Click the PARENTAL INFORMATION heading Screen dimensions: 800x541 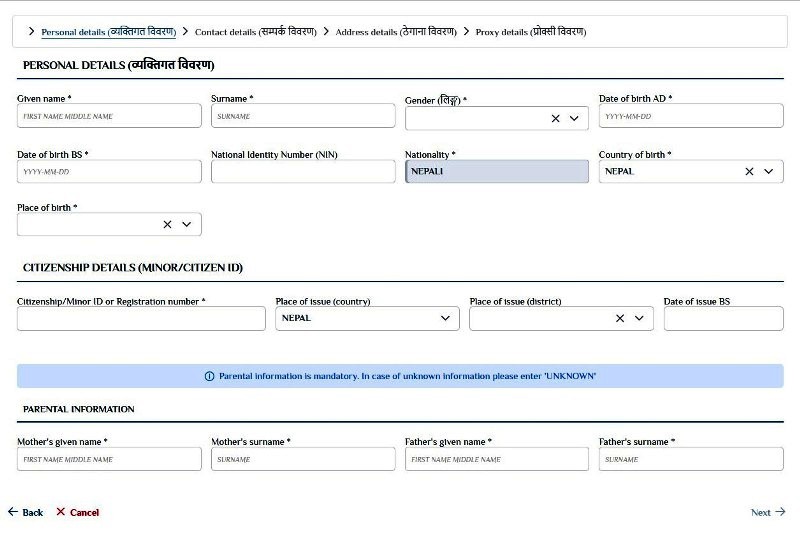[x=79, y=409]
